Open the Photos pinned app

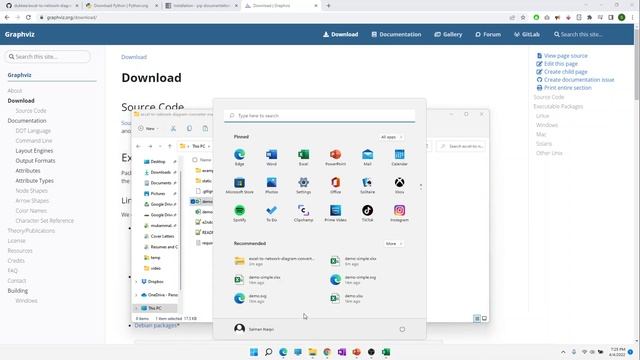(x=271, y=185)
